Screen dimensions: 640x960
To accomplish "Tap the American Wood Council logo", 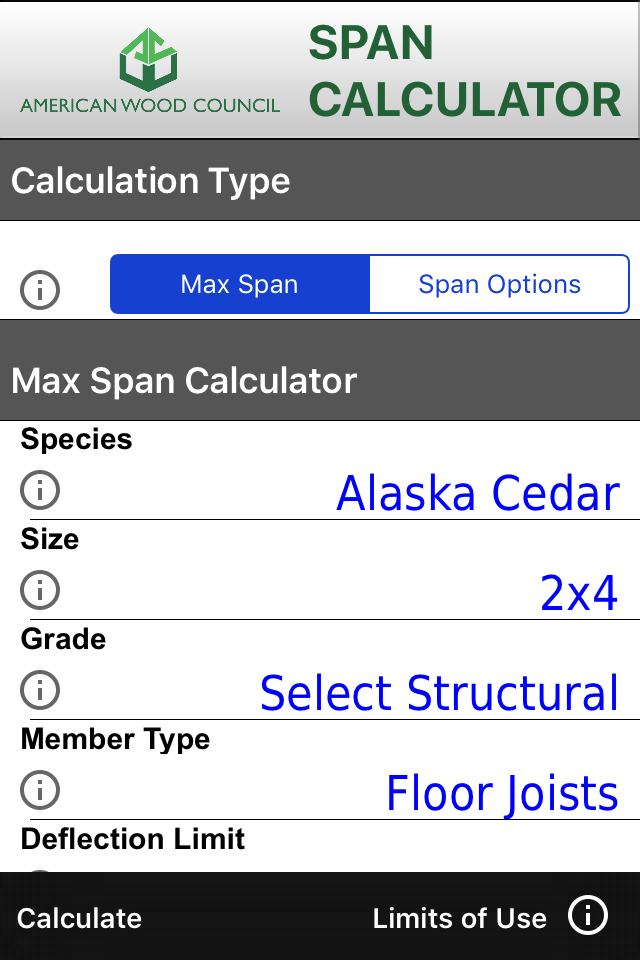I will pyautogui.click(x=150, y=70).
